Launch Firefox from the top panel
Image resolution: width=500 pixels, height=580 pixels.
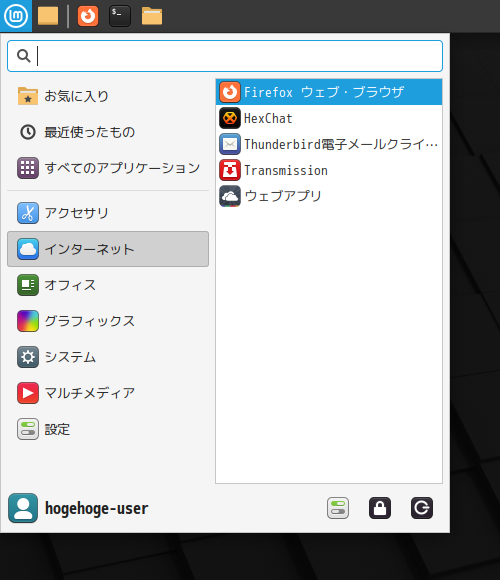coord(88,16)
